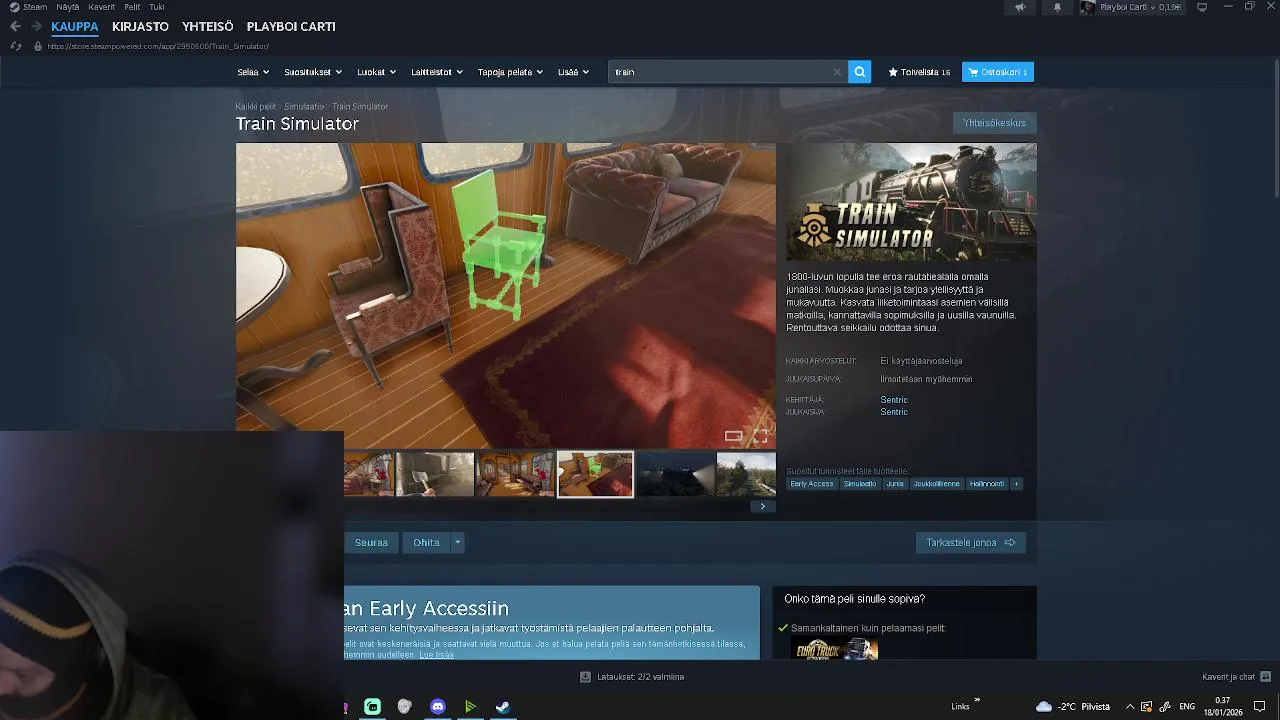The height and width of the screenshot is (720, 1280).
Task: Open the Pelit menu
Action: pos(132,7)
